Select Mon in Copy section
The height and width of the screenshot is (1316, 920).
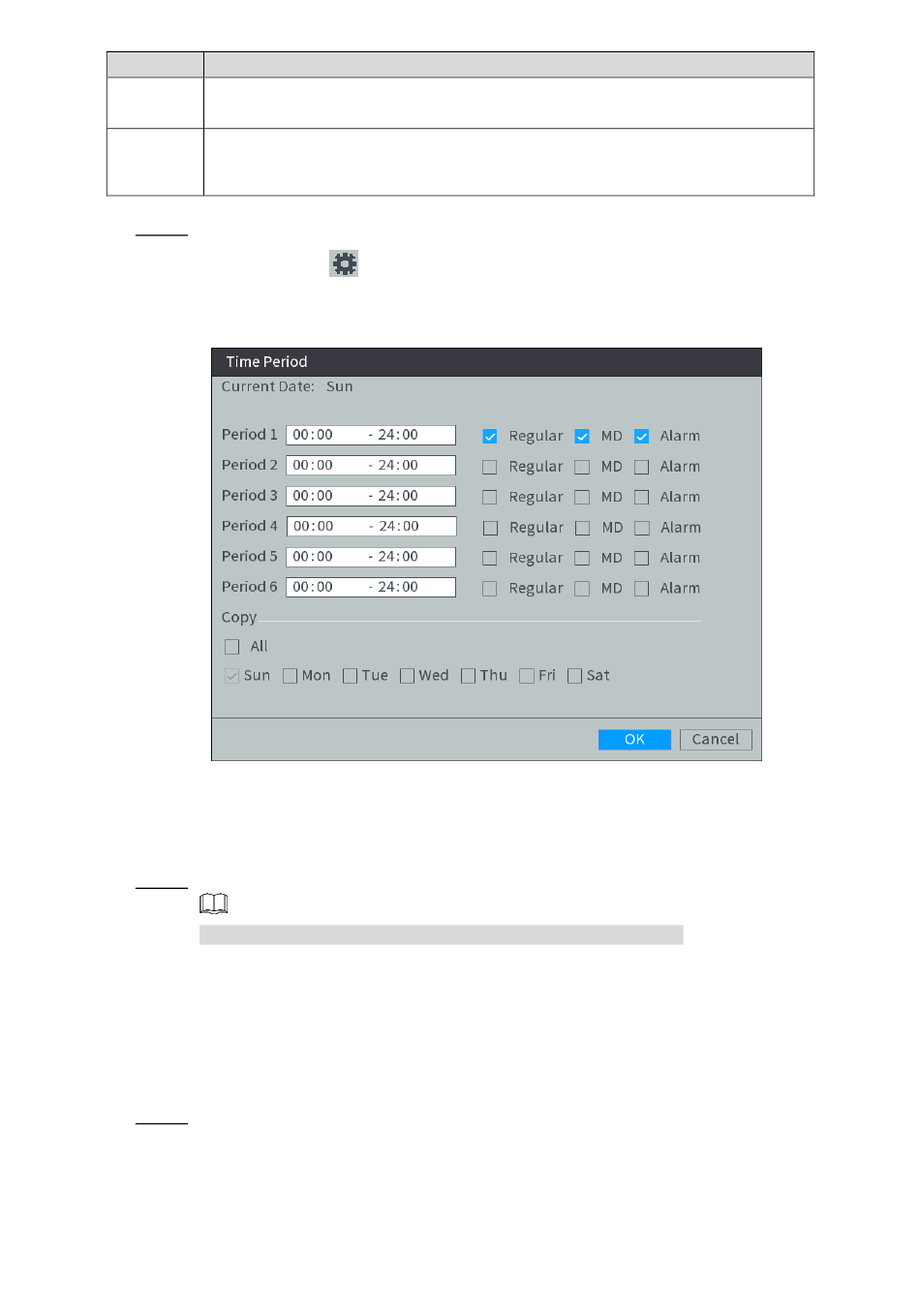coord(290,676)
